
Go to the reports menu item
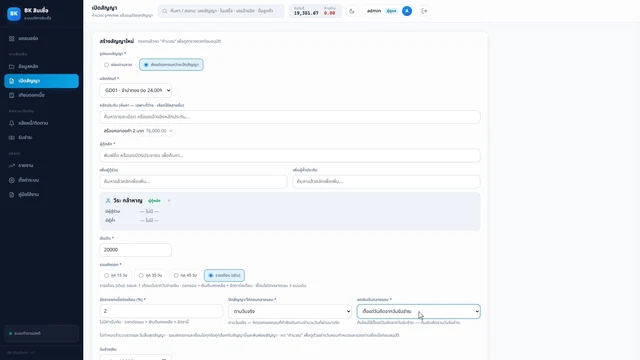[x=41, y=165]
